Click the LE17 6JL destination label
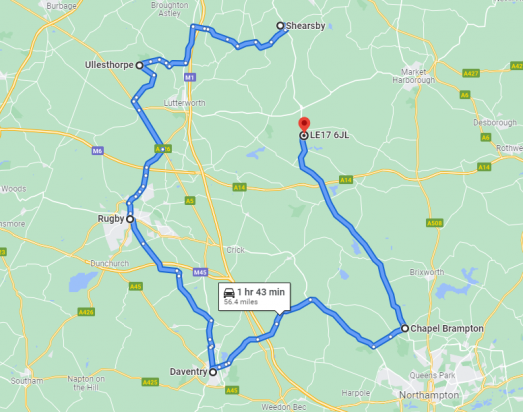 [329, 135]
